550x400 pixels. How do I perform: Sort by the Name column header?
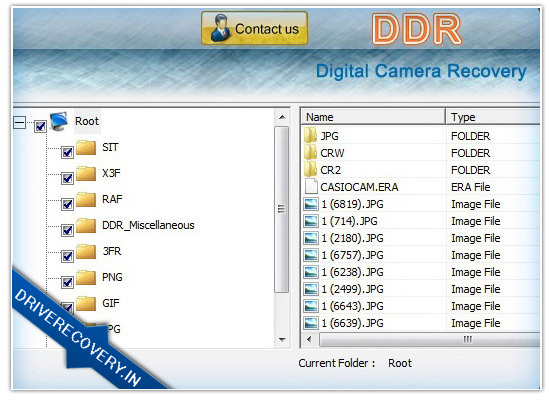click(373, 117)
